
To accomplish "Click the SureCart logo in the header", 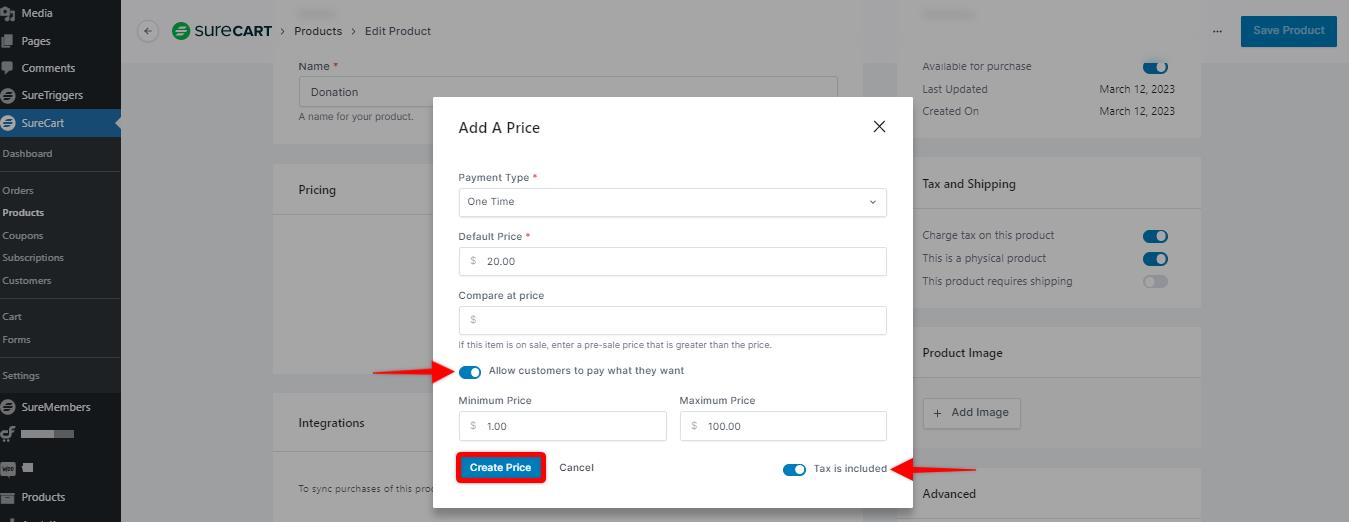I will click(x=222, y=31).
